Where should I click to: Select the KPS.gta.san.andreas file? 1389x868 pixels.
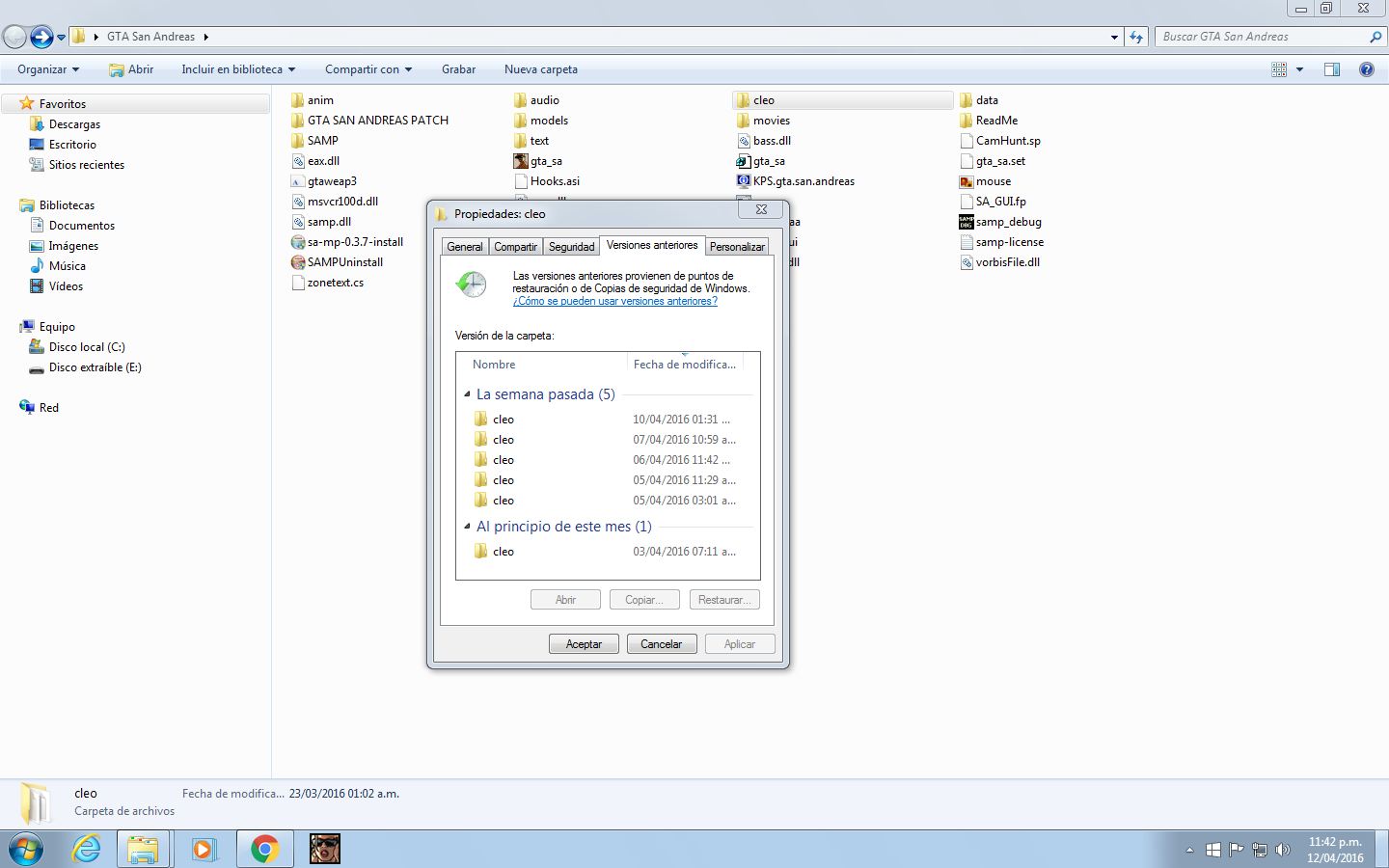tap(796, 181)
